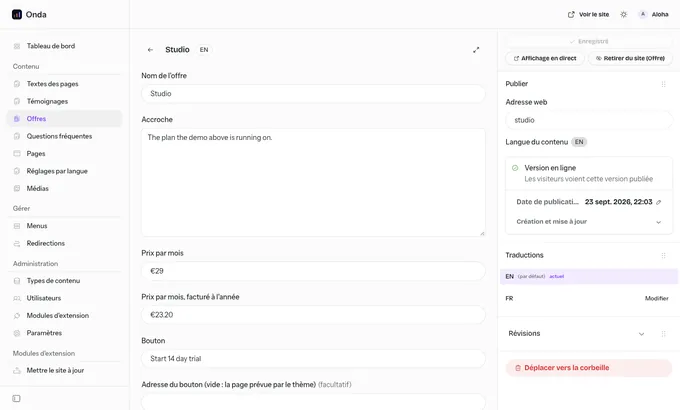Image resolution: width=680 pixels, height=410 pixels.
Task: Click the Réglages par langue icon
Action: coord(17,171)
